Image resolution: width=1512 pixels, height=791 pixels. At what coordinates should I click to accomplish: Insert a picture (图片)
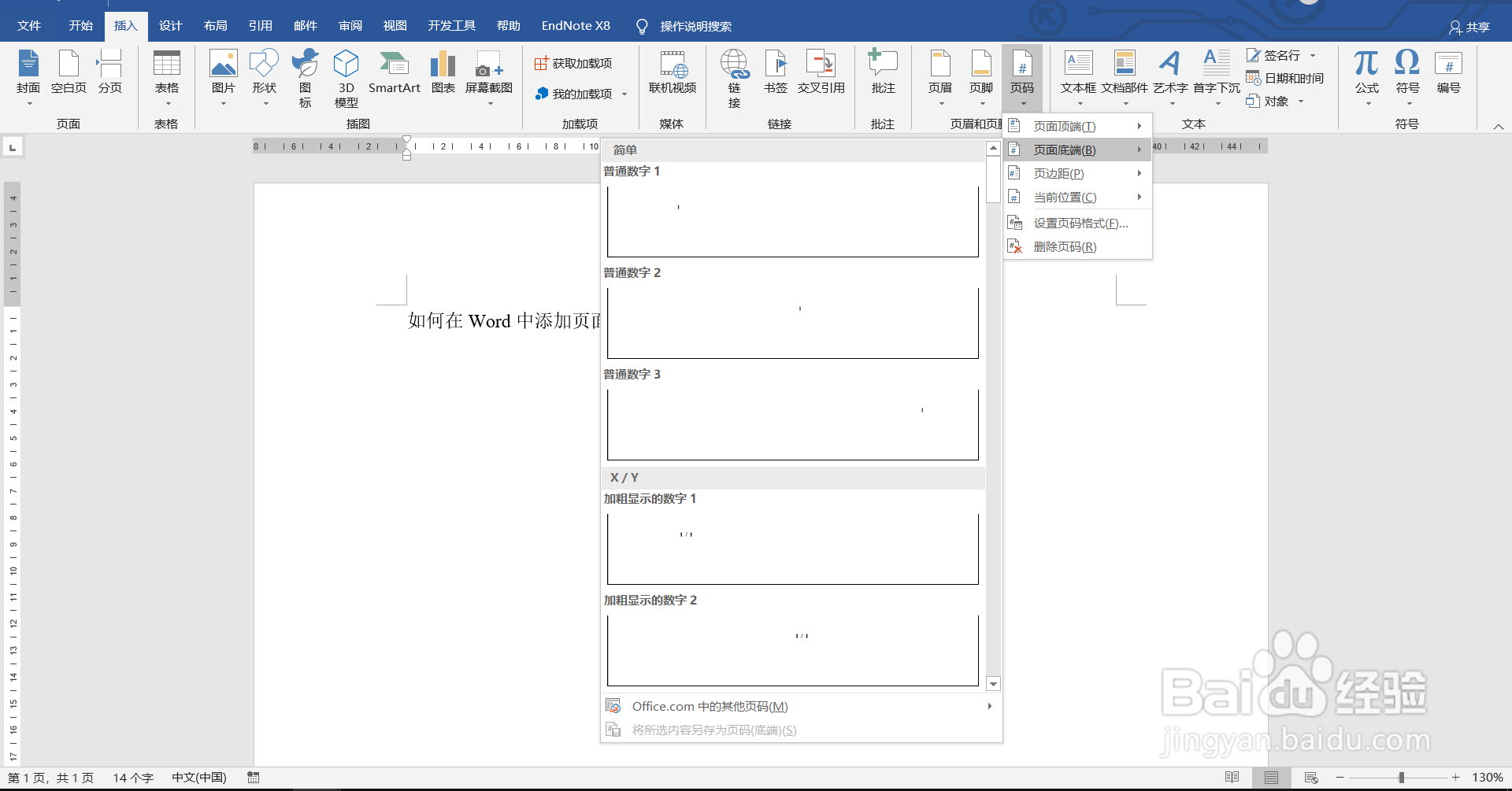click(224, 77)
